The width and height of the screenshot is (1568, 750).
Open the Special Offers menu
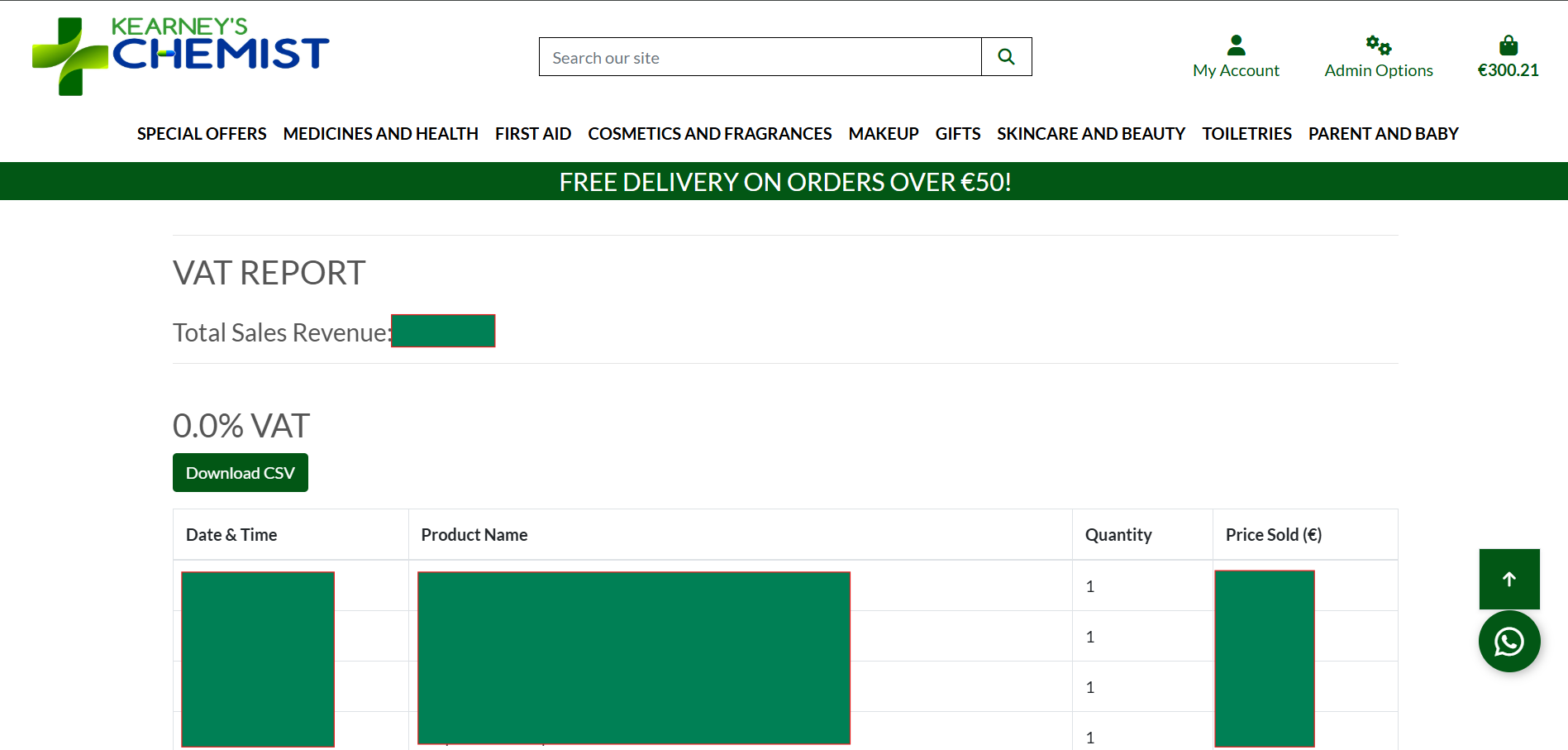[x=201, y=133]
